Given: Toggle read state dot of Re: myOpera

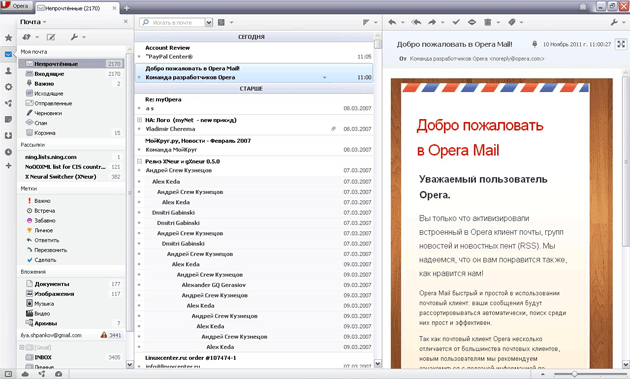Looking at the screenshot, I should [x=139, y=109].
